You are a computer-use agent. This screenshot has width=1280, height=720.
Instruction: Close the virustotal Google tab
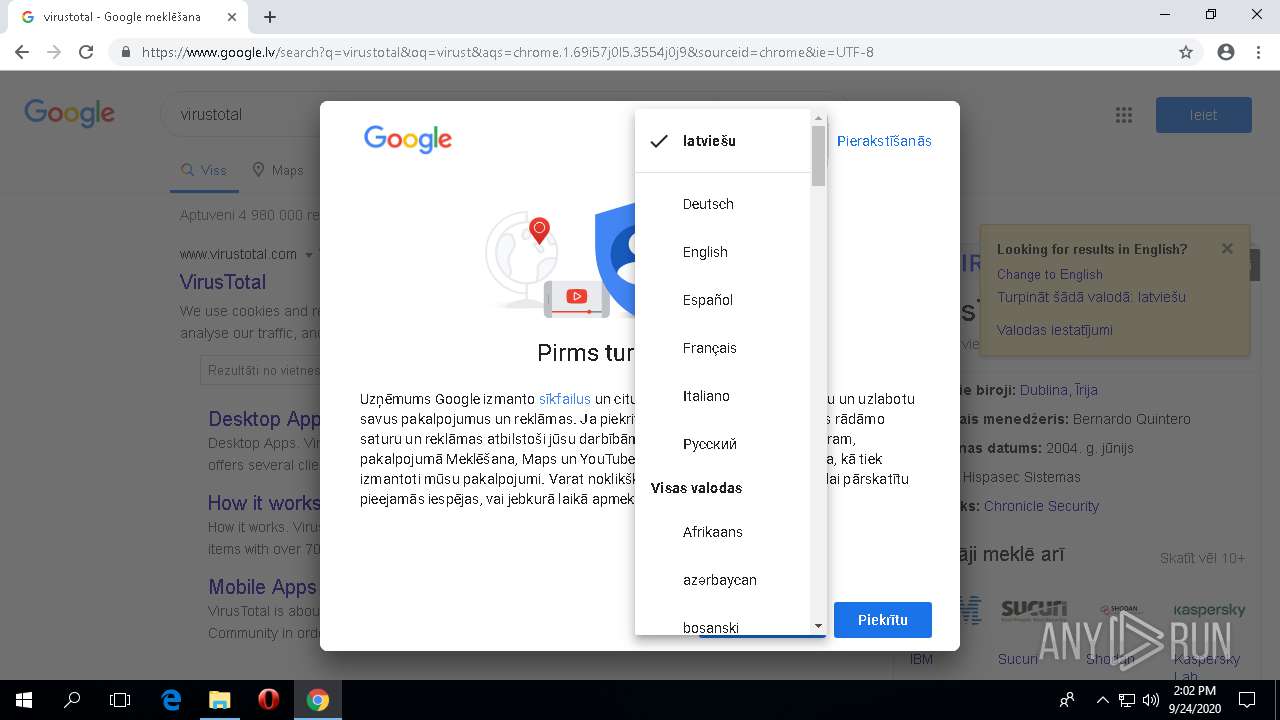point(232,17)
